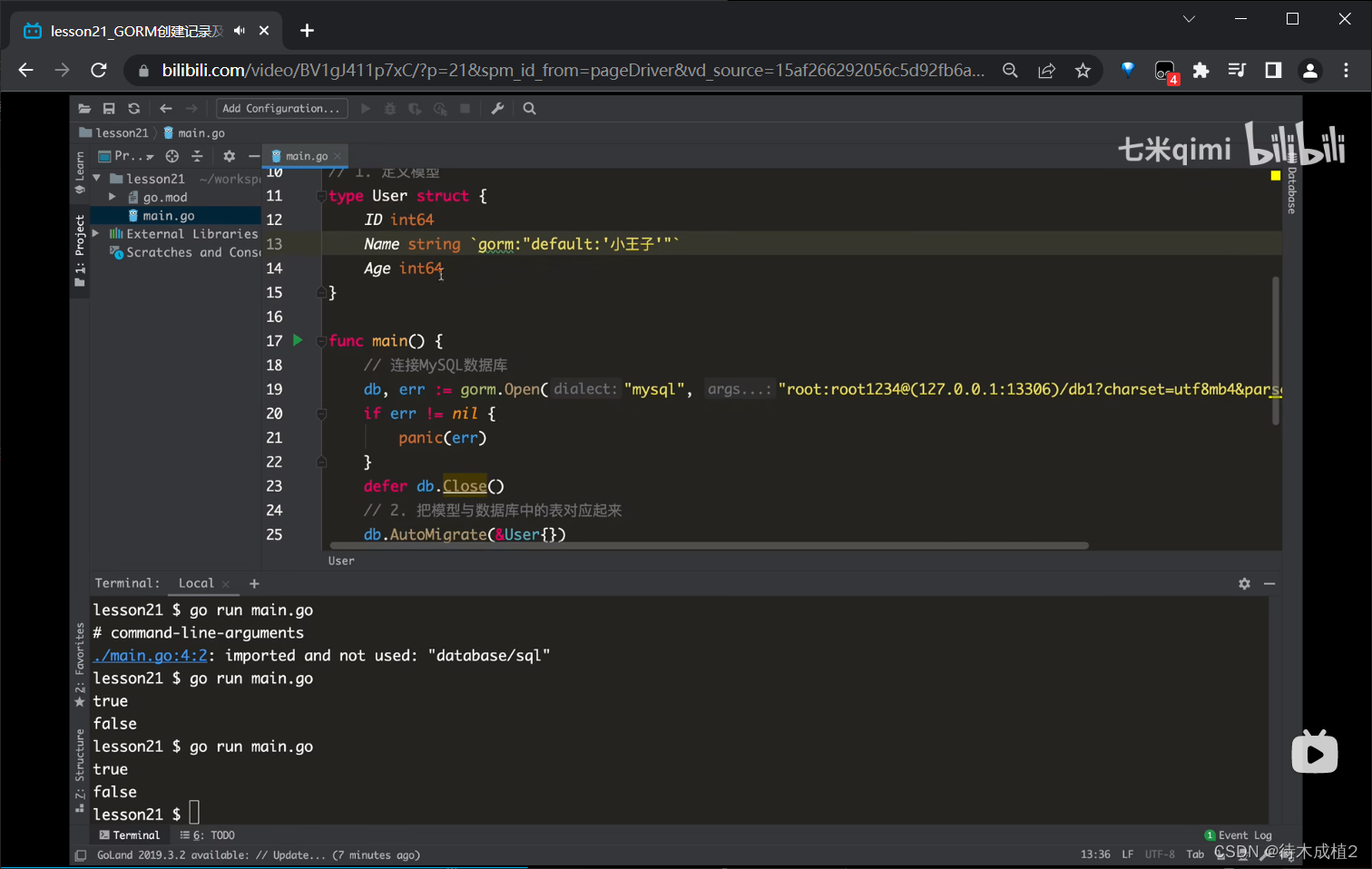The width and height of the screenshot is (1372, 869).
Task: Select main.go in the project tree
Action: tap(169, 216)
